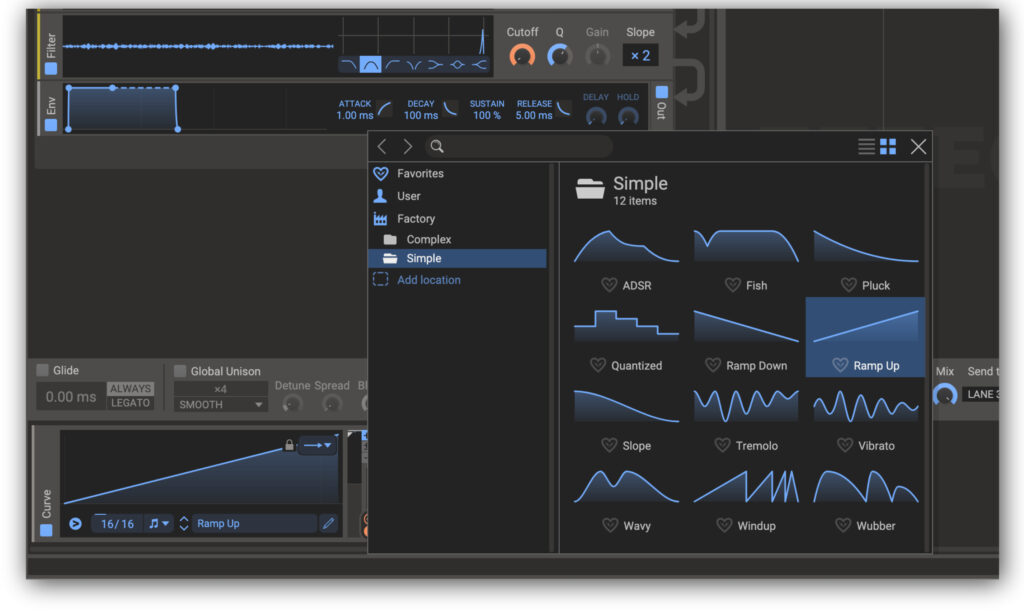Set glide mode to LEGATO

click(131, 403)
